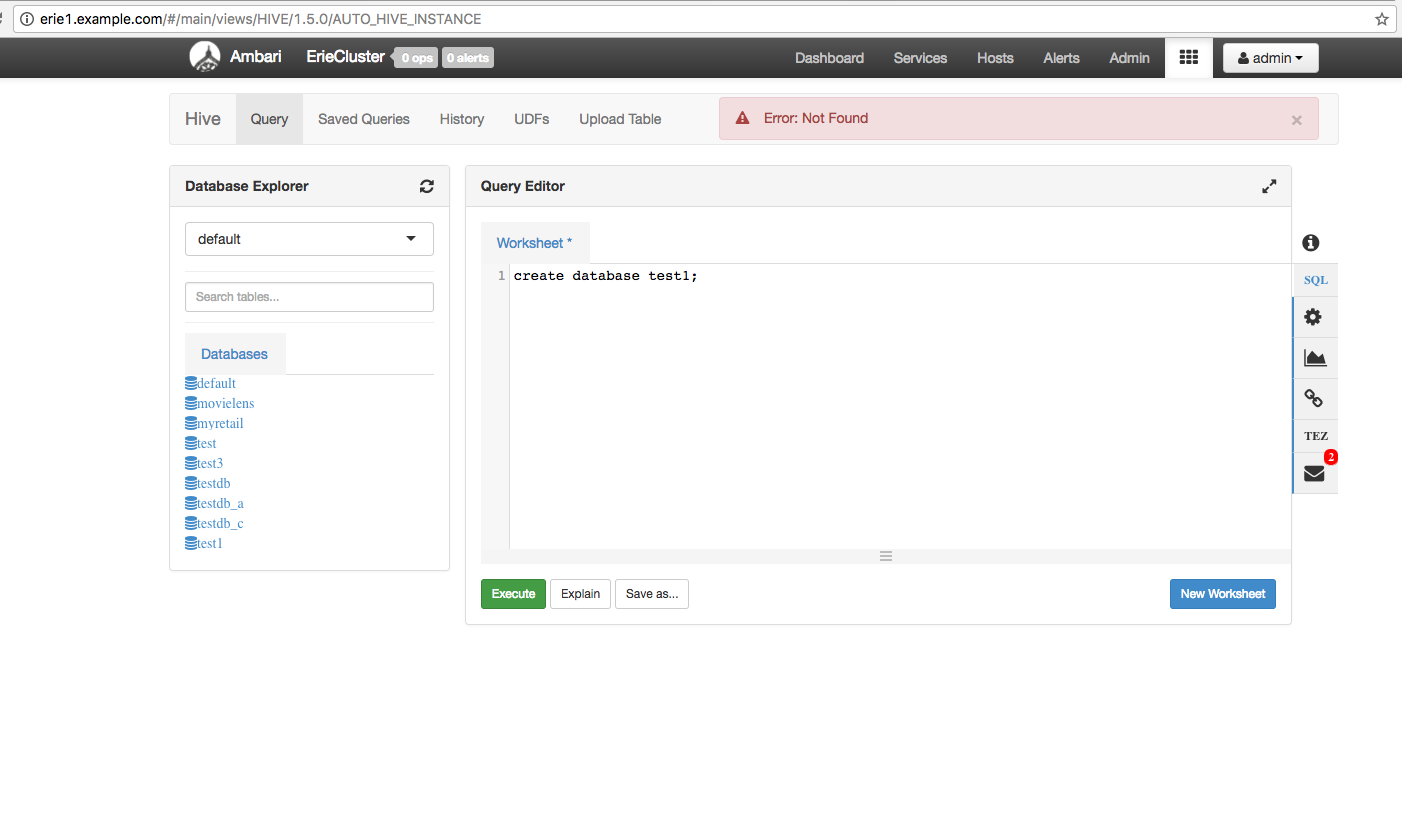
Task: Select the test3 database
Action: 210,463
